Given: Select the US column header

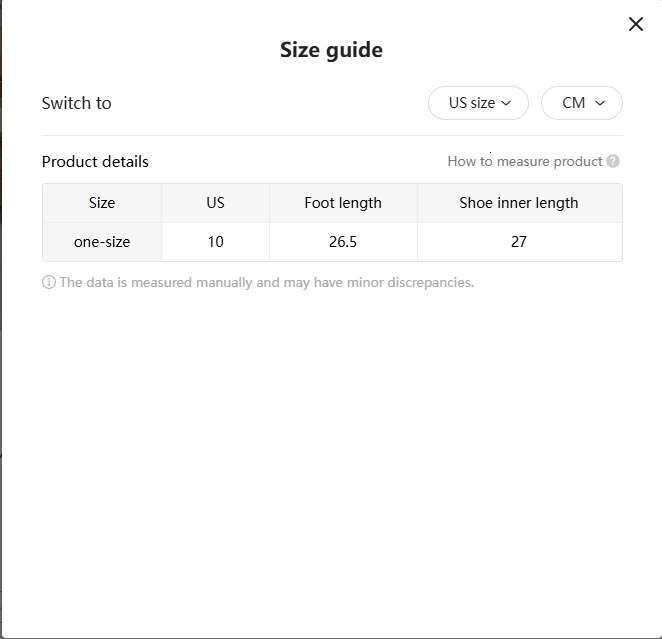Looking at the screenshot, I should [x=215, y=203].
